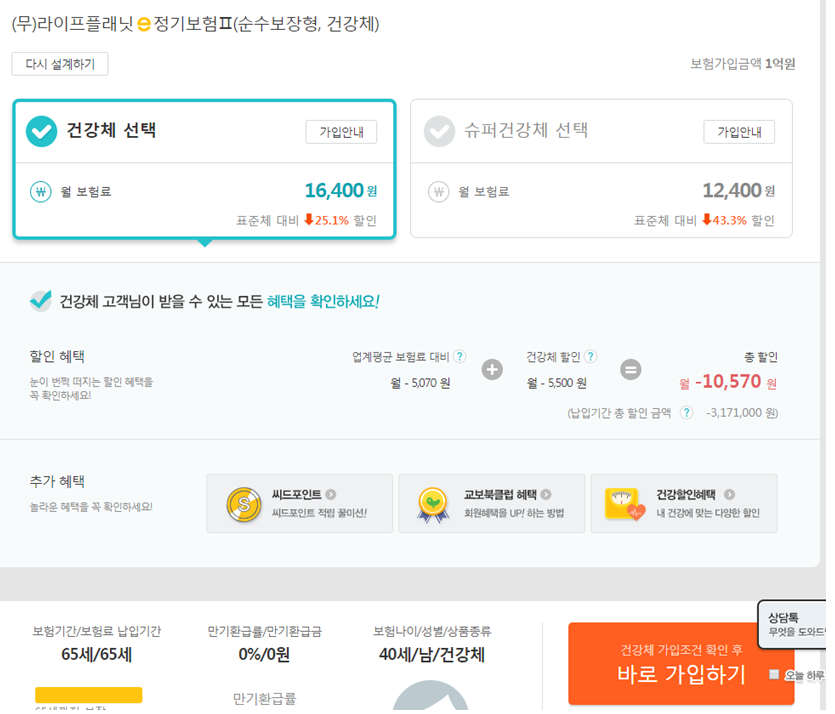Click won icon beside 16,400원 premium
Image resolution: width=835 pixels, height=714 pixels.
41,192
